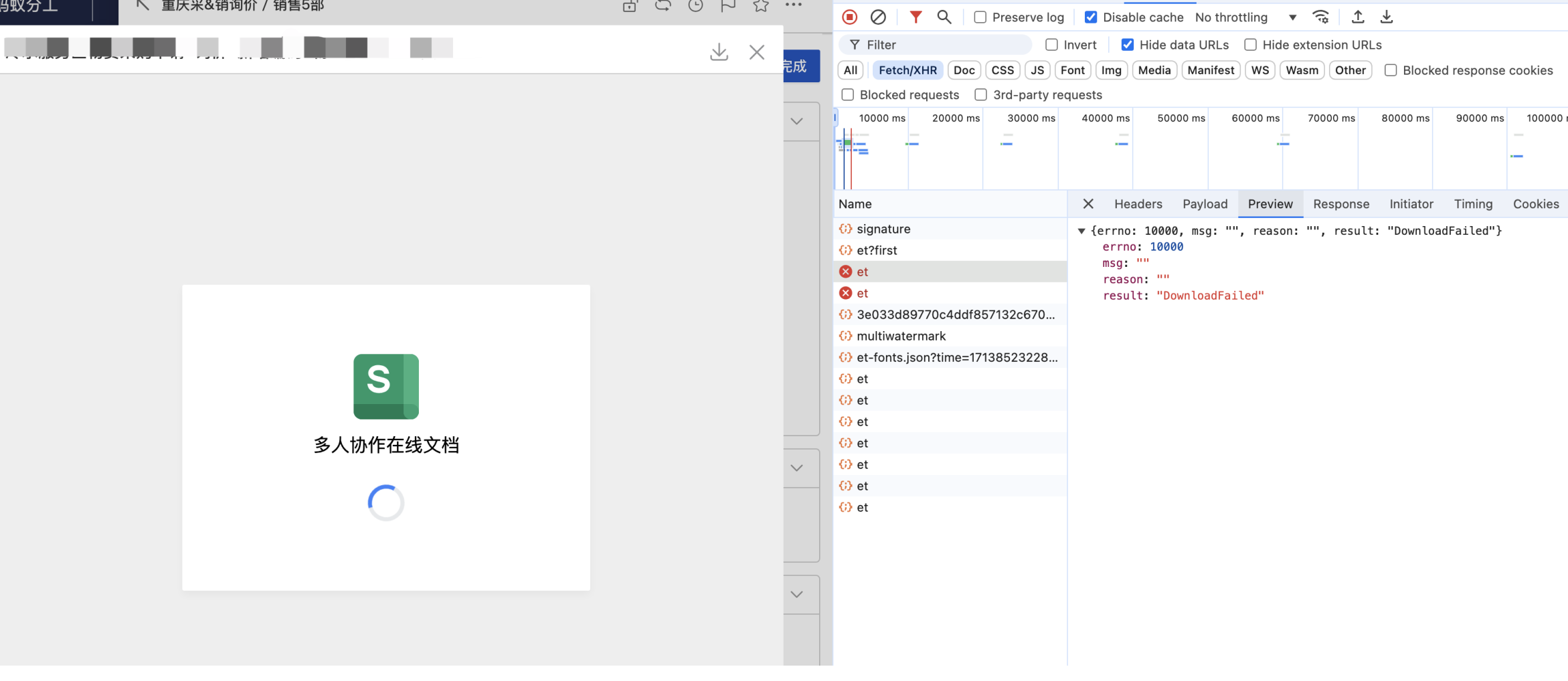Import HAR file upload icon
The height and width of the screenshot is (681, 1568).
pos(1358,17)
